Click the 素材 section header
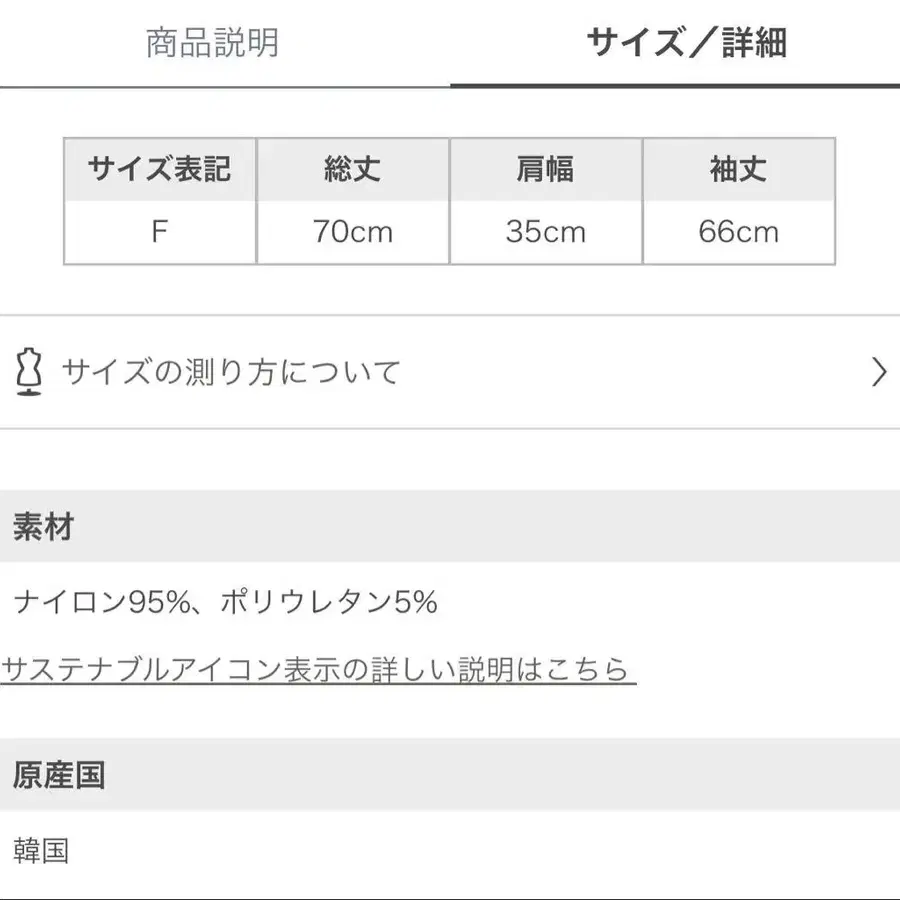This screenshot has height=900, width=900. (x=44, y=527)
